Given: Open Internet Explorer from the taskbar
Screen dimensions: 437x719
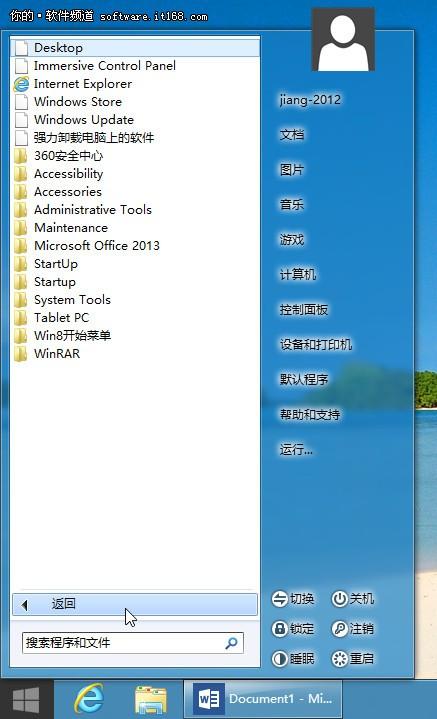Looking at the screenshot, I should 89,699.
